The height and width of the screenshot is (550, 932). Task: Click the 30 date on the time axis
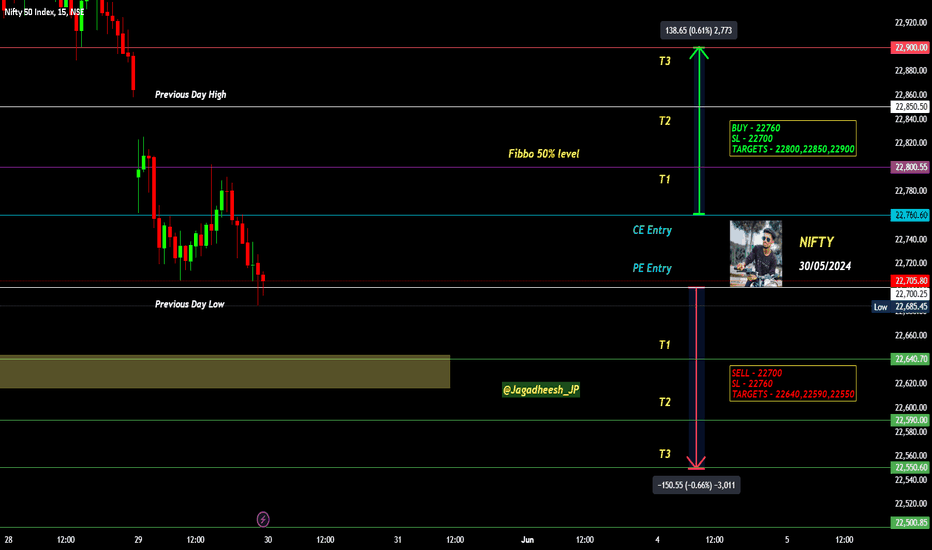coord(268,540)
